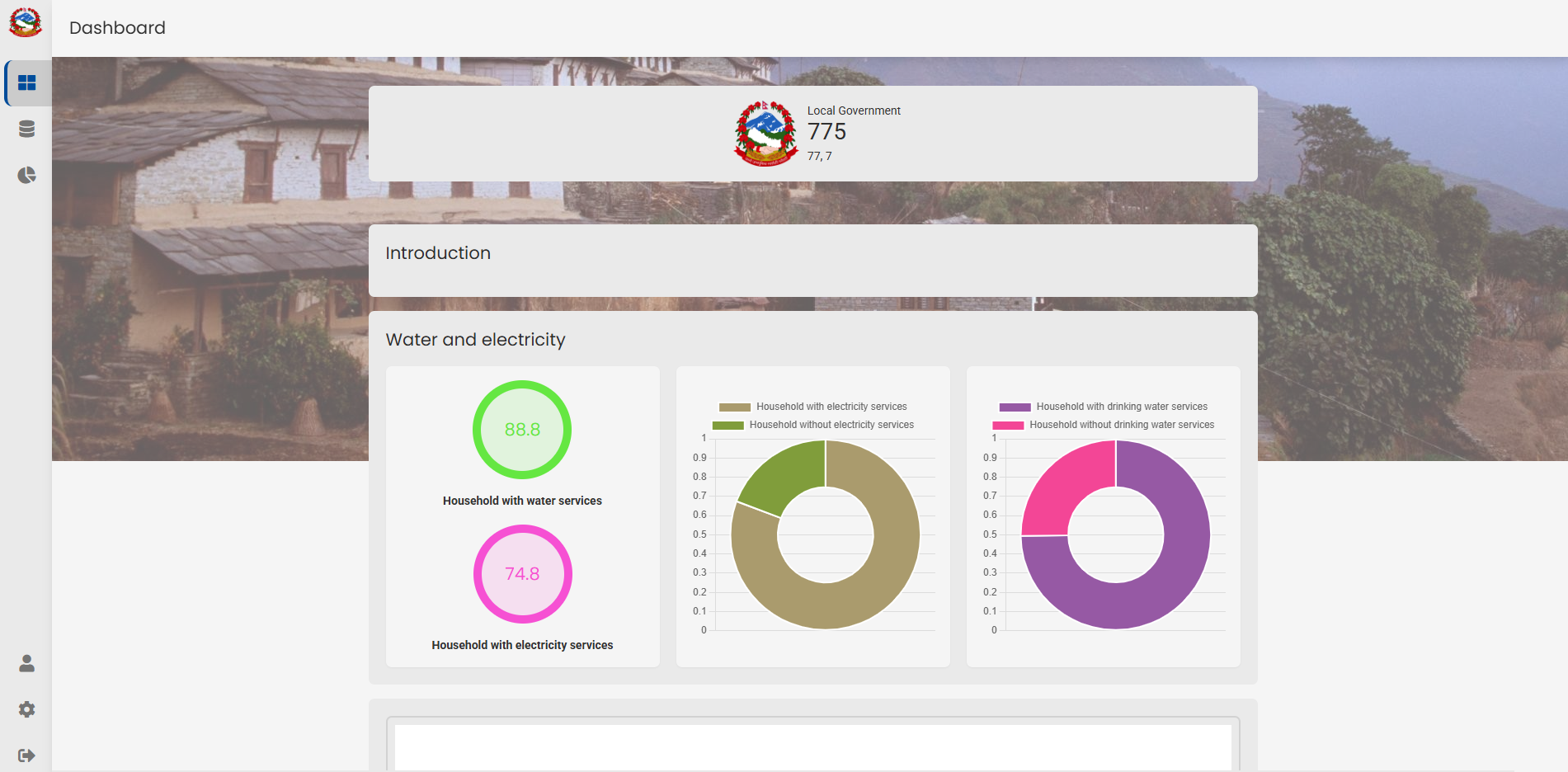
Task: Open the settings gear icon in sidebar
Action: pyautogui.click(x=27, y=709)
